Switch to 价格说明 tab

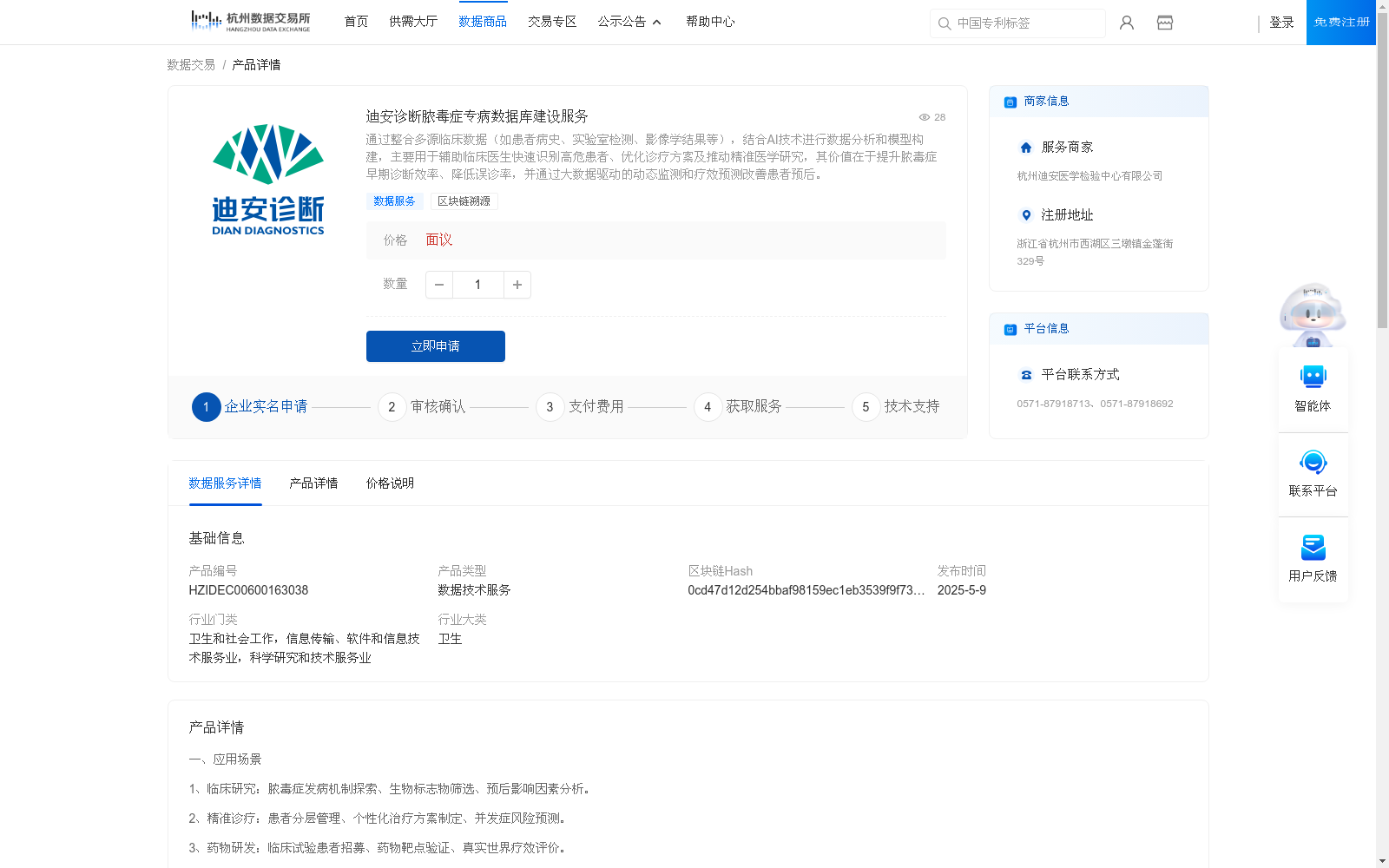(390, 483)
